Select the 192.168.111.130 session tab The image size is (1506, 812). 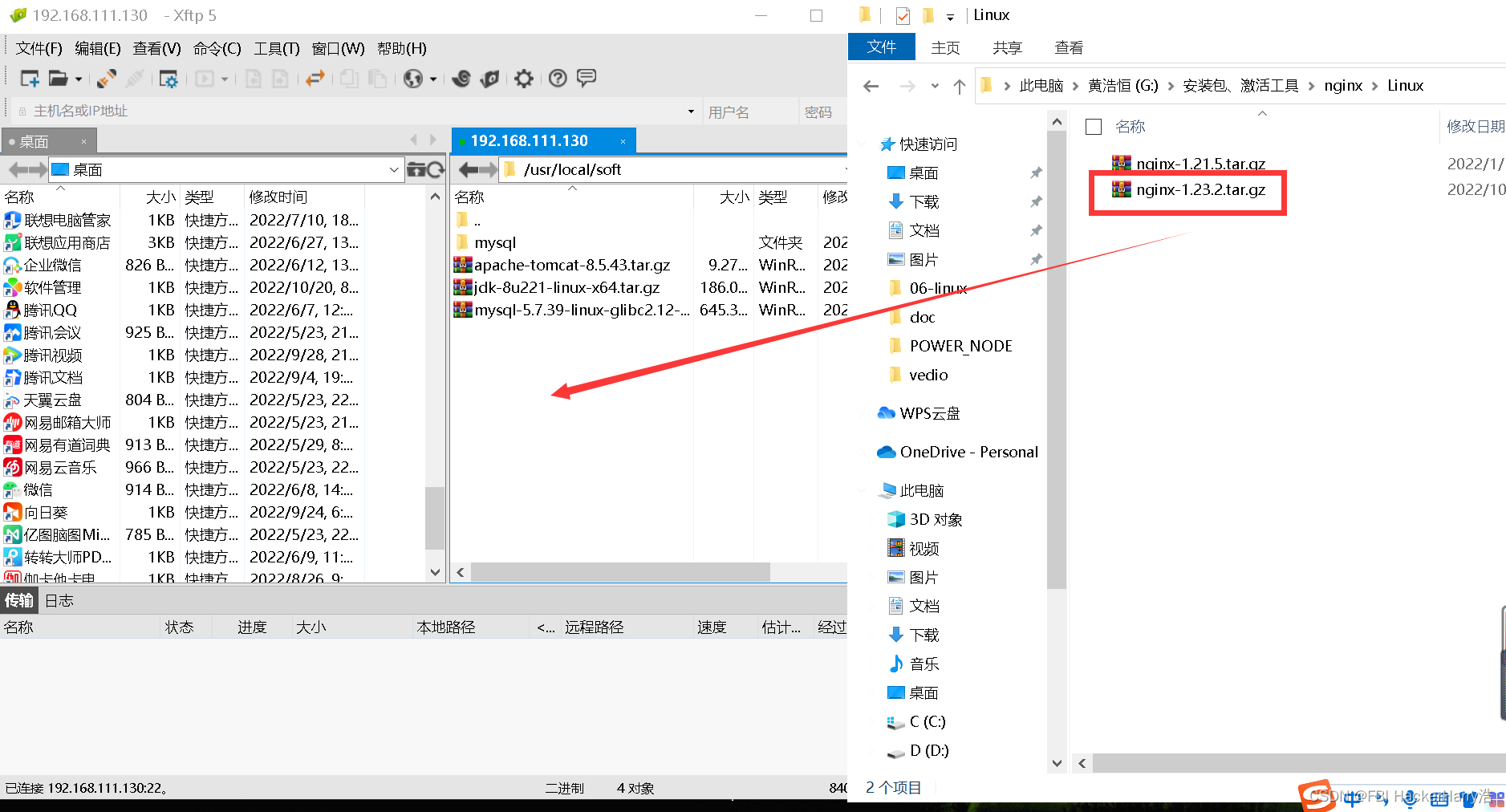click(x=544, y=140)
